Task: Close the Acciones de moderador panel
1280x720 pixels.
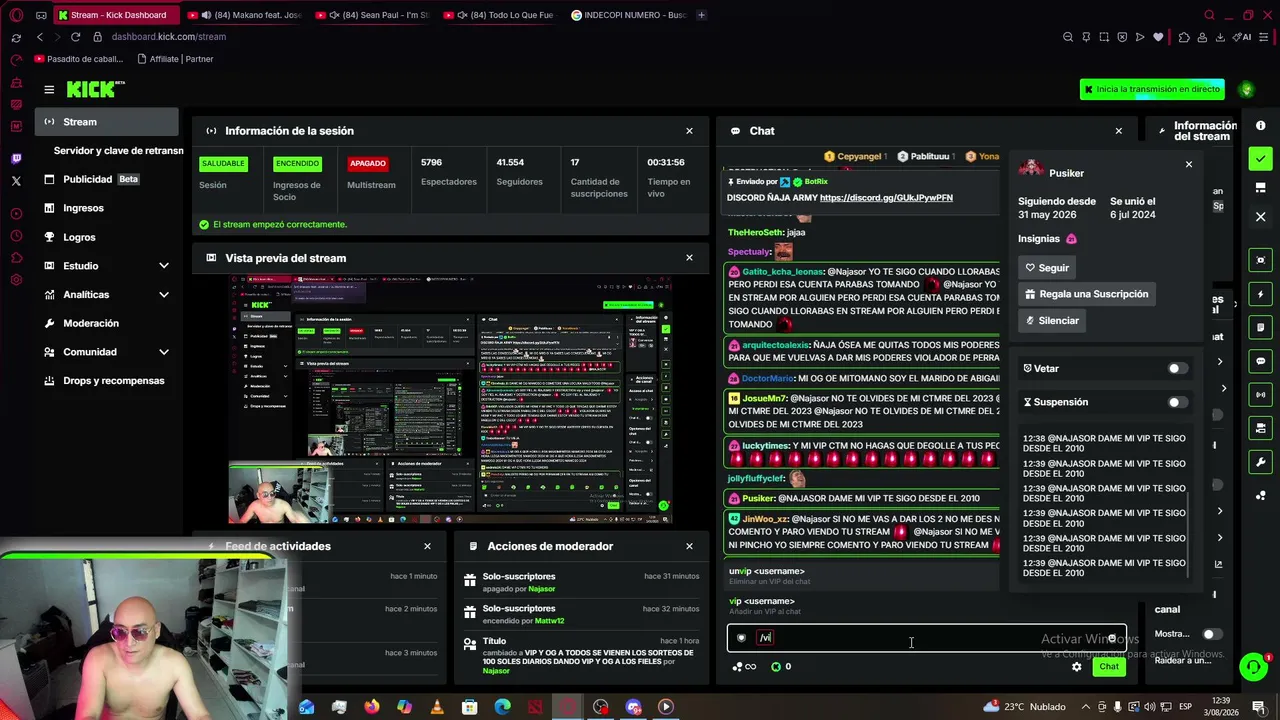Action: click(x=689, y=546)
